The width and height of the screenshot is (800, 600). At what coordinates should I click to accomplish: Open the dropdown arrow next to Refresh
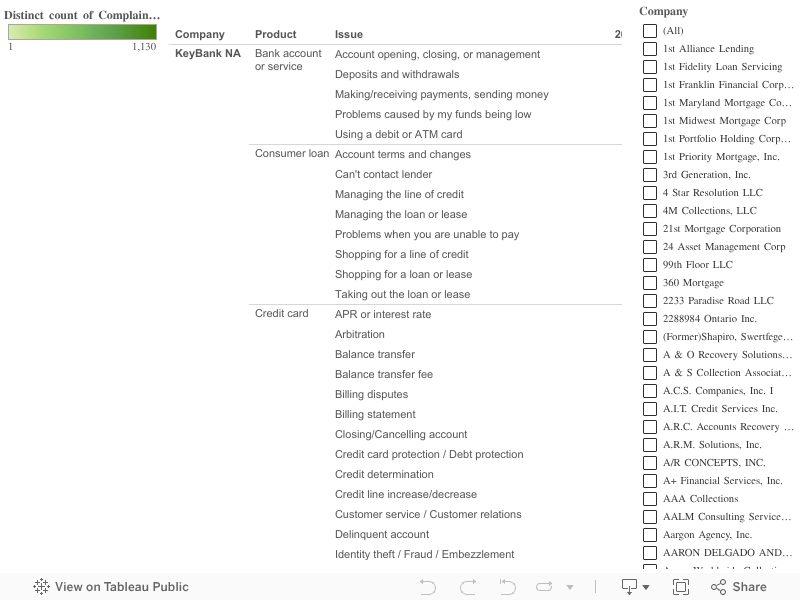pyautogui.click(x=570, y=587)
